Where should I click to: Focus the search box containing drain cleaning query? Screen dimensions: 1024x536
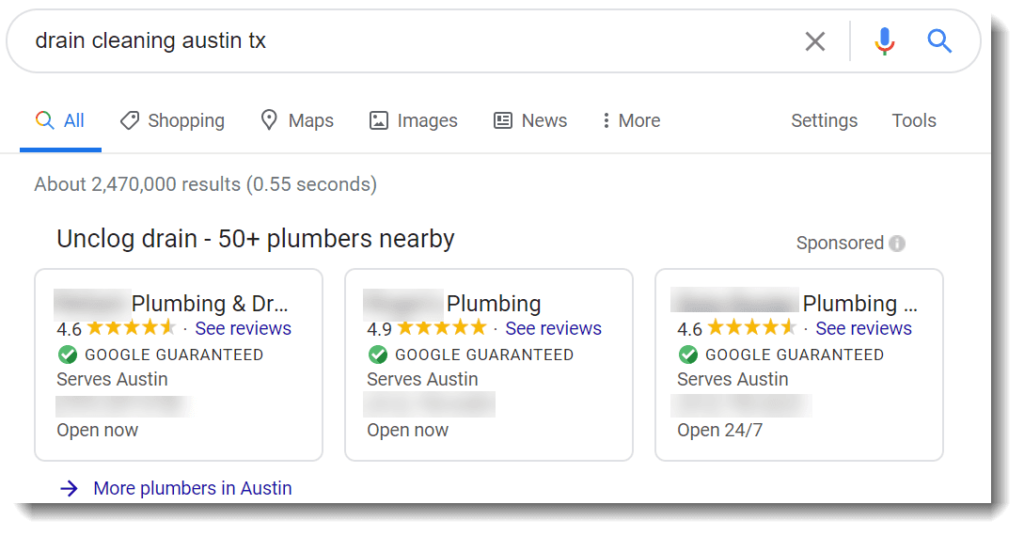(400, 41)
